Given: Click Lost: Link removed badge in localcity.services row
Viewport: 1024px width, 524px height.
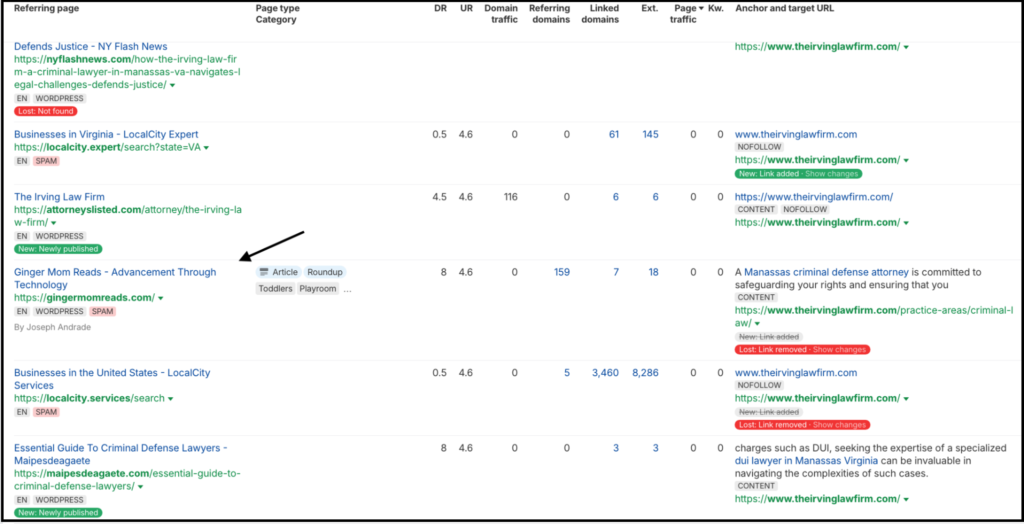Looking at the screenshot, I should tap(803, 425).
